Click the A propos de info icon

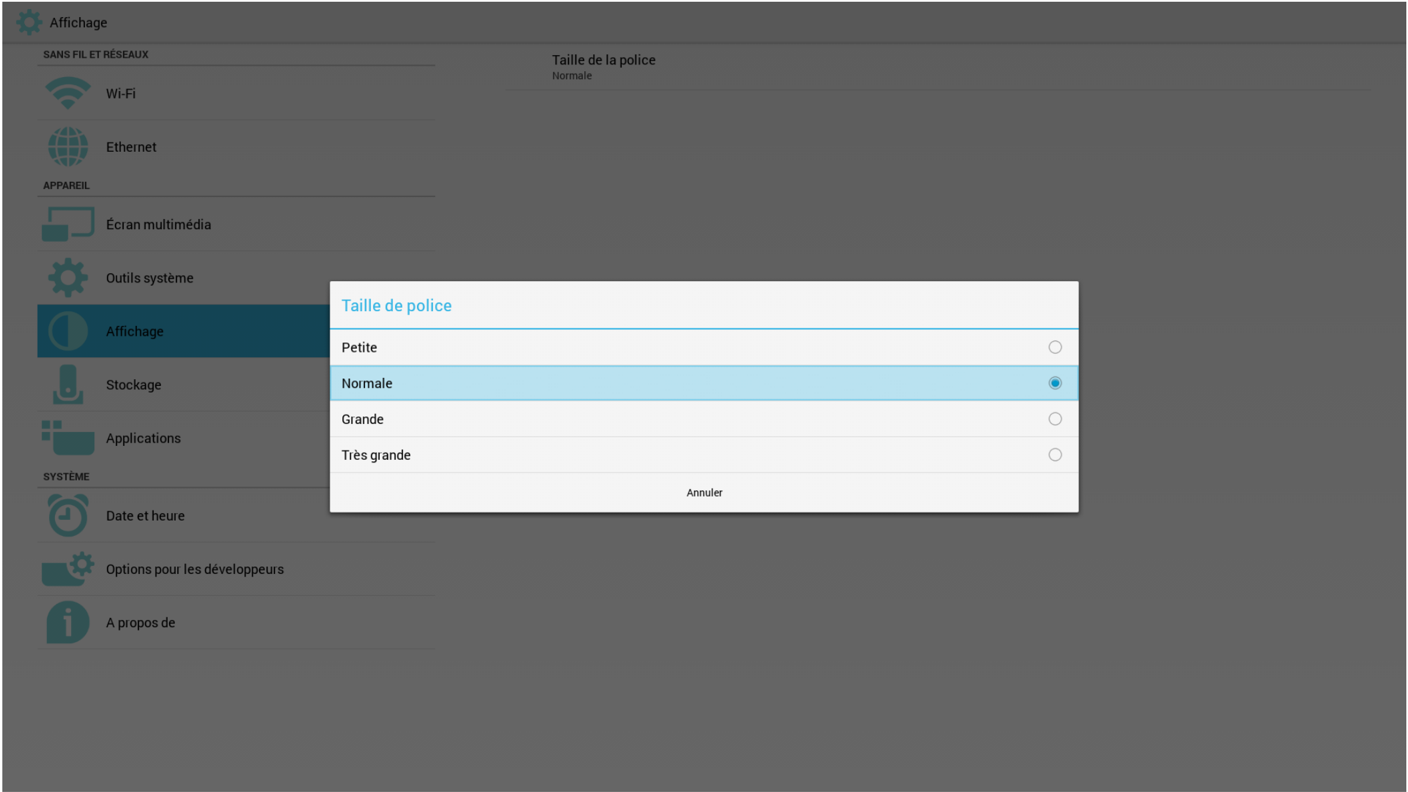click(x=68, y=623)
